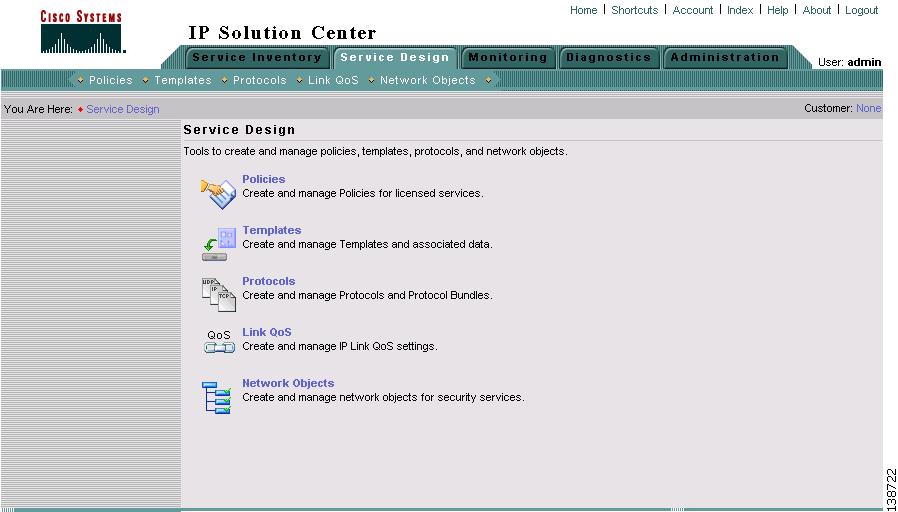898x512 pixels.
Task: Open the Network Objects heading link
Action: (288, 383)
